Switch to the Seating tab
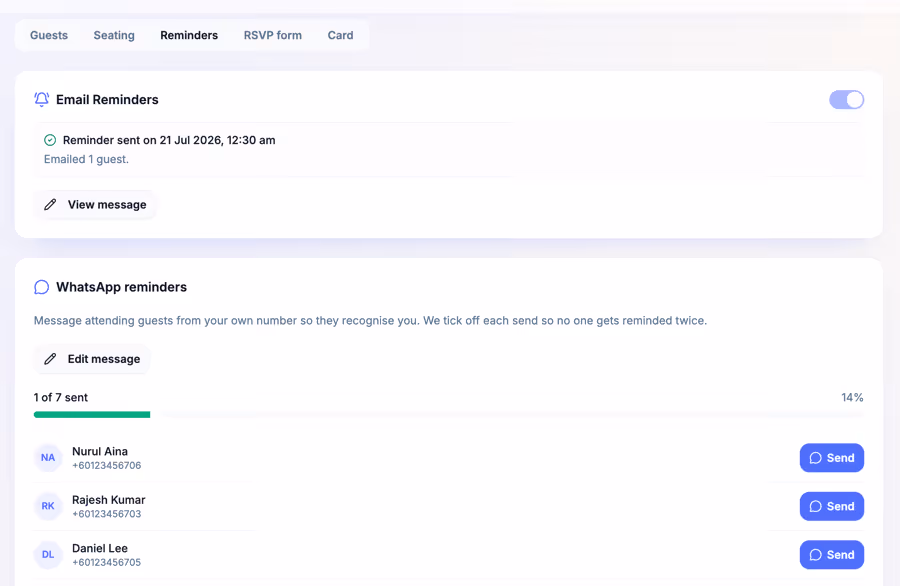This screenshot has height=586, width=900. coord(114,35)
